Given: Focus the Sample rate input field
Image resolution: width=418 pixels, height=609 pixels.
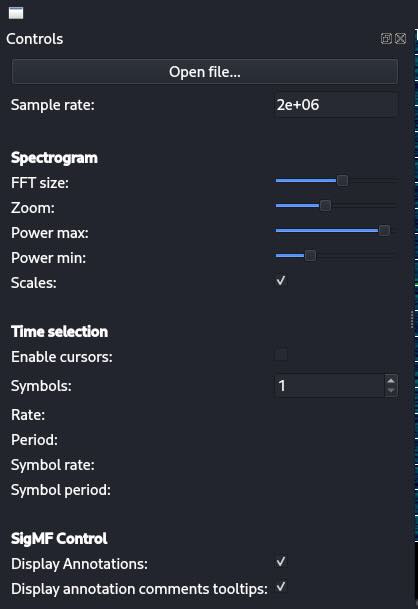Looking at the screenshot, I should 336,105.
